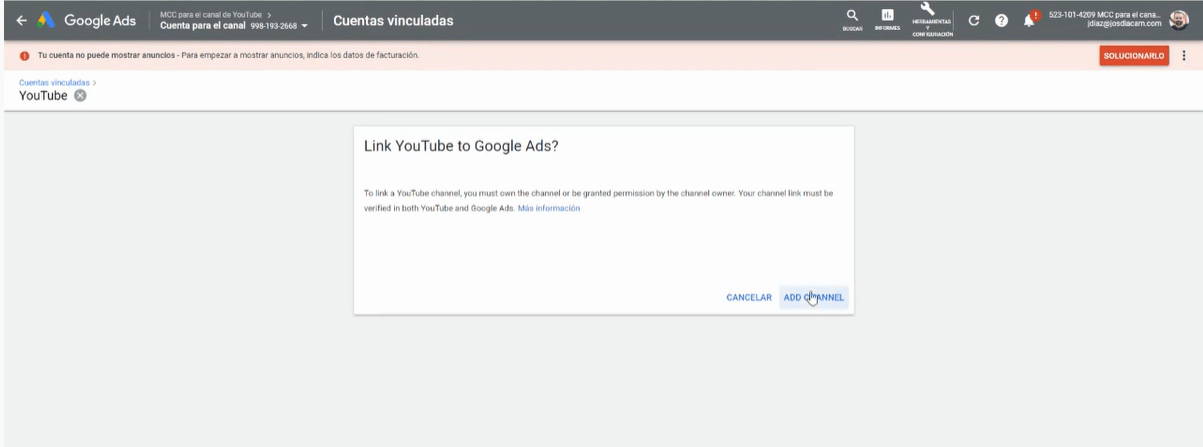Click the red warning icon in the alert banner
Viewport: 1203px width, 447px height.
(x=24, y=56)
